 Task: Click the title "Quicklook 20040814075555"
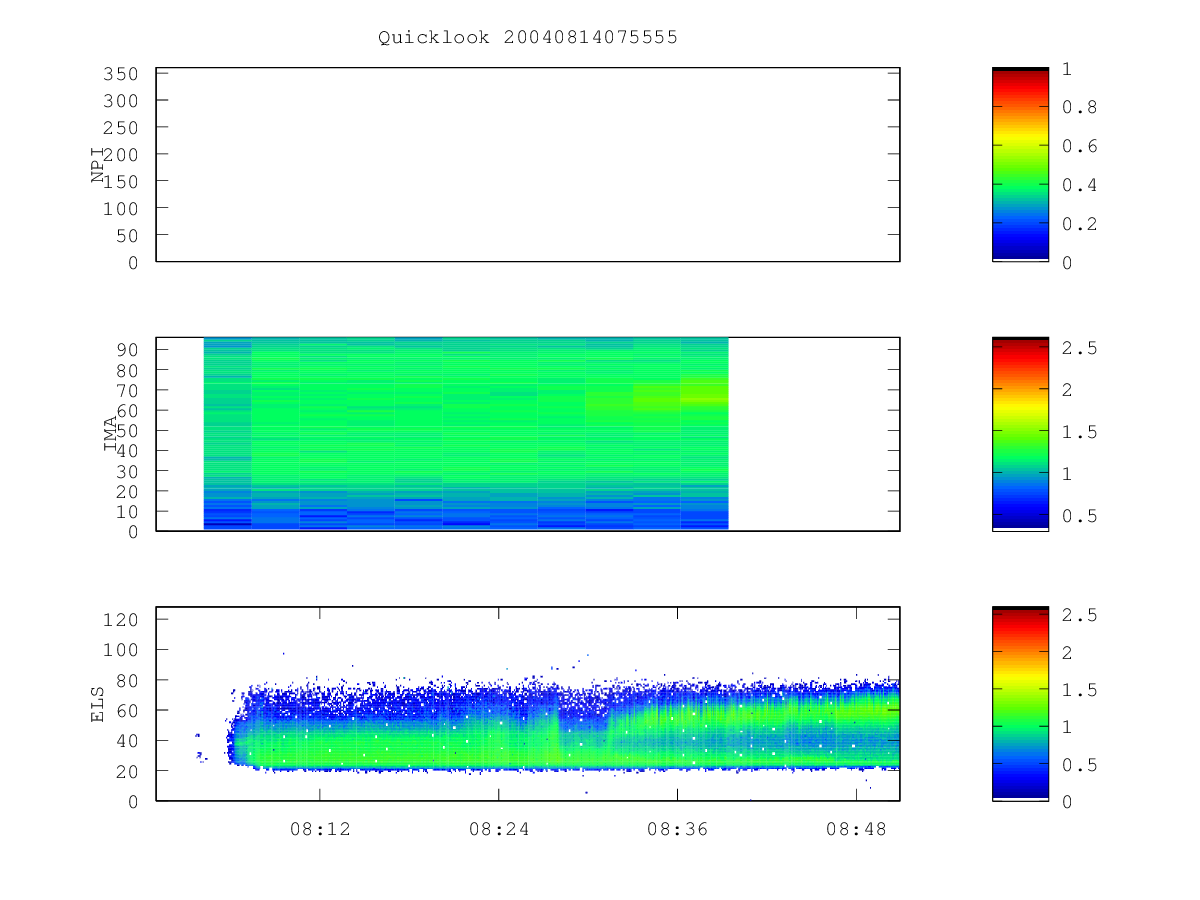pos(528,37)
